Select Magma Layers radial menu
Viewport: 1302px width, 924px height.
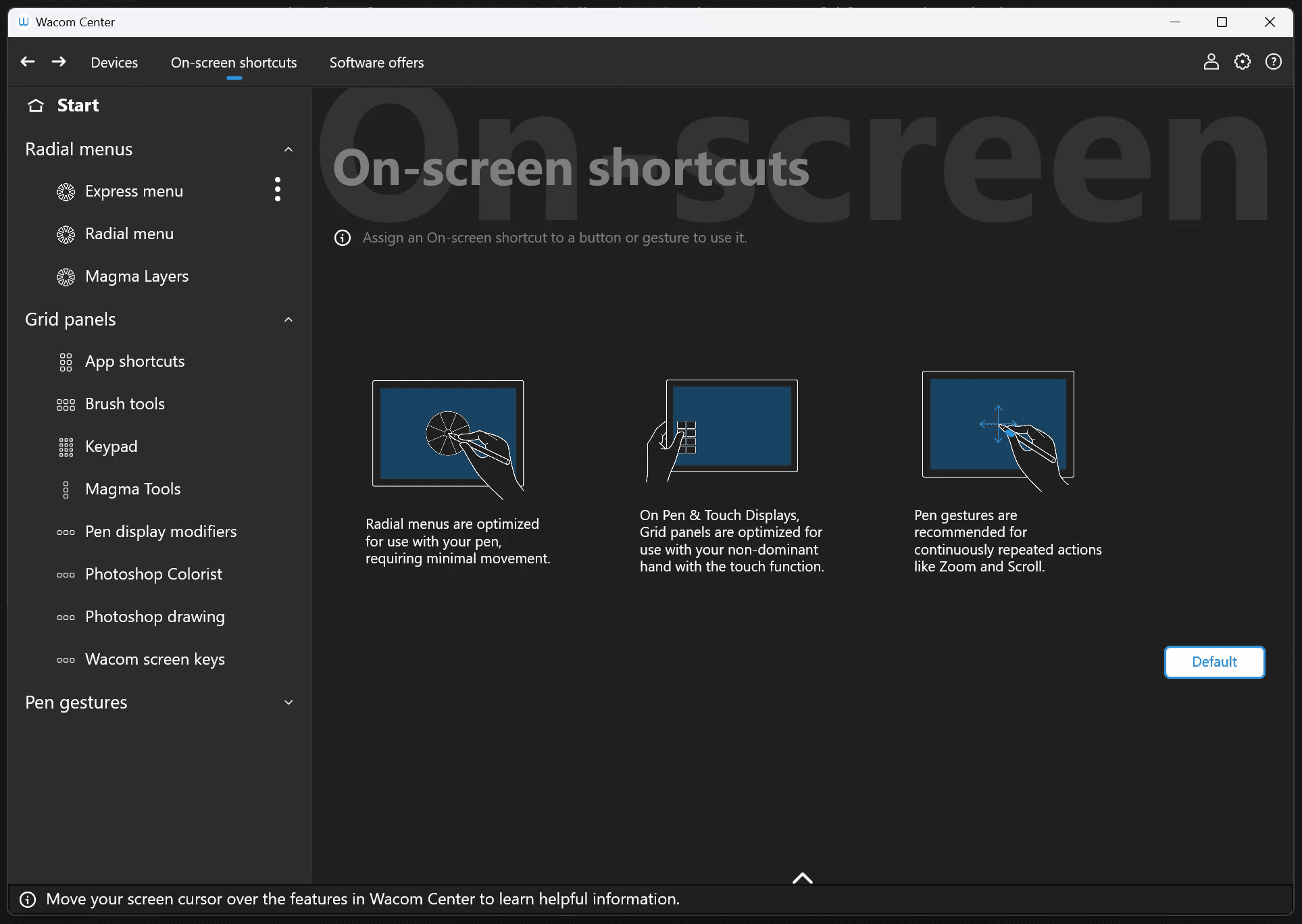tap(136, 277)
